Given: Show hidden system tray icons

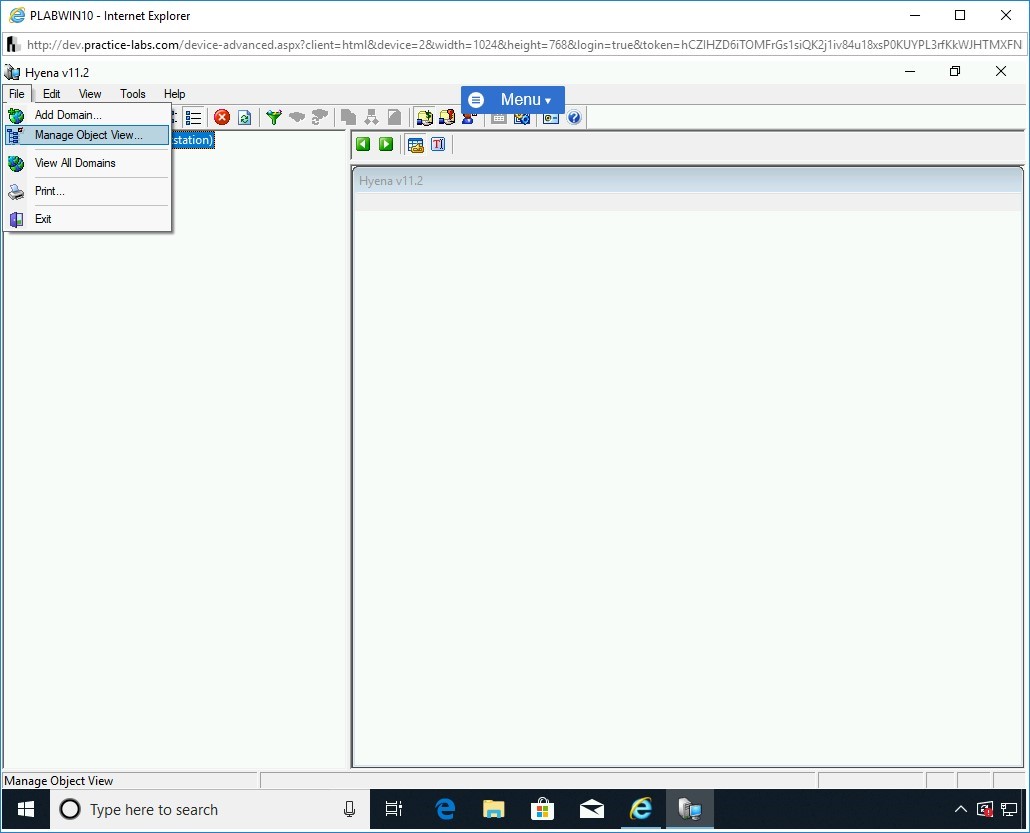Looking at the screenshot, I should (x=961, y=809).
